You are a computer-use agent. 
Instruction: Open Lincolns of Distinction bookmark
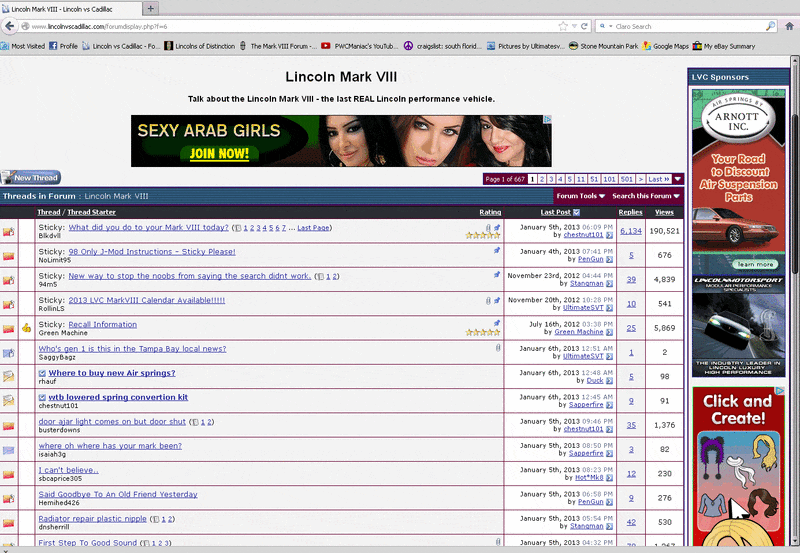pyautogui.click(x=199, y=46)
